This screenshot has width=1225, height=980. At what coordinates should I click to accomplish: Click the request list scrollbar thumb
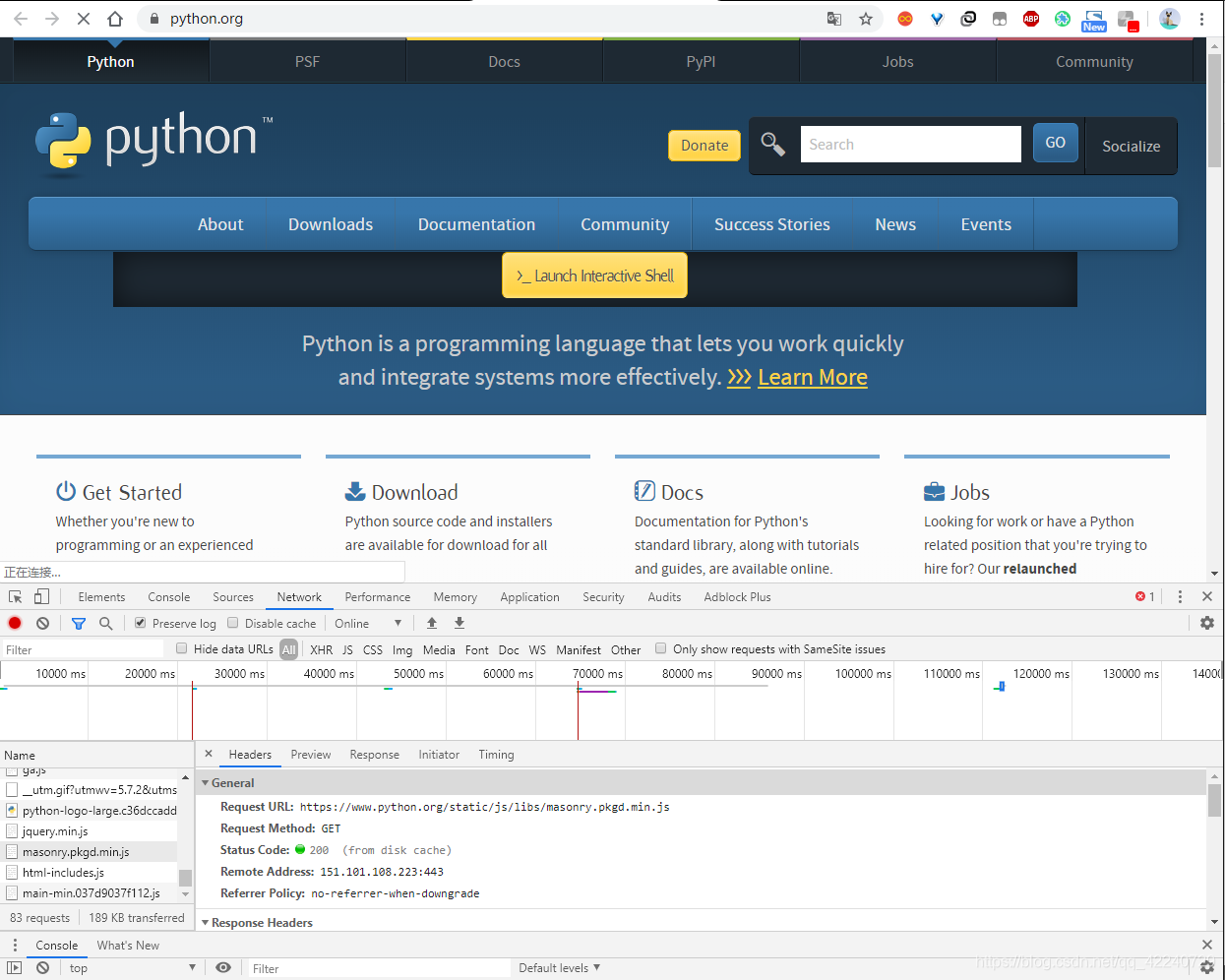point(185,878)
